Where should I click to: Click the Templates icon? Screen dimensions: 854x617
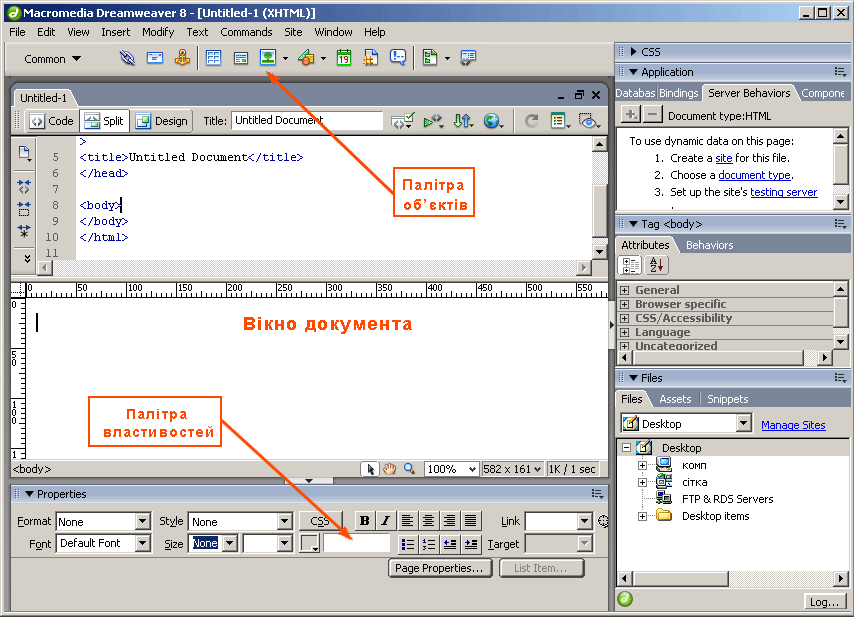(x=430, y=58)
